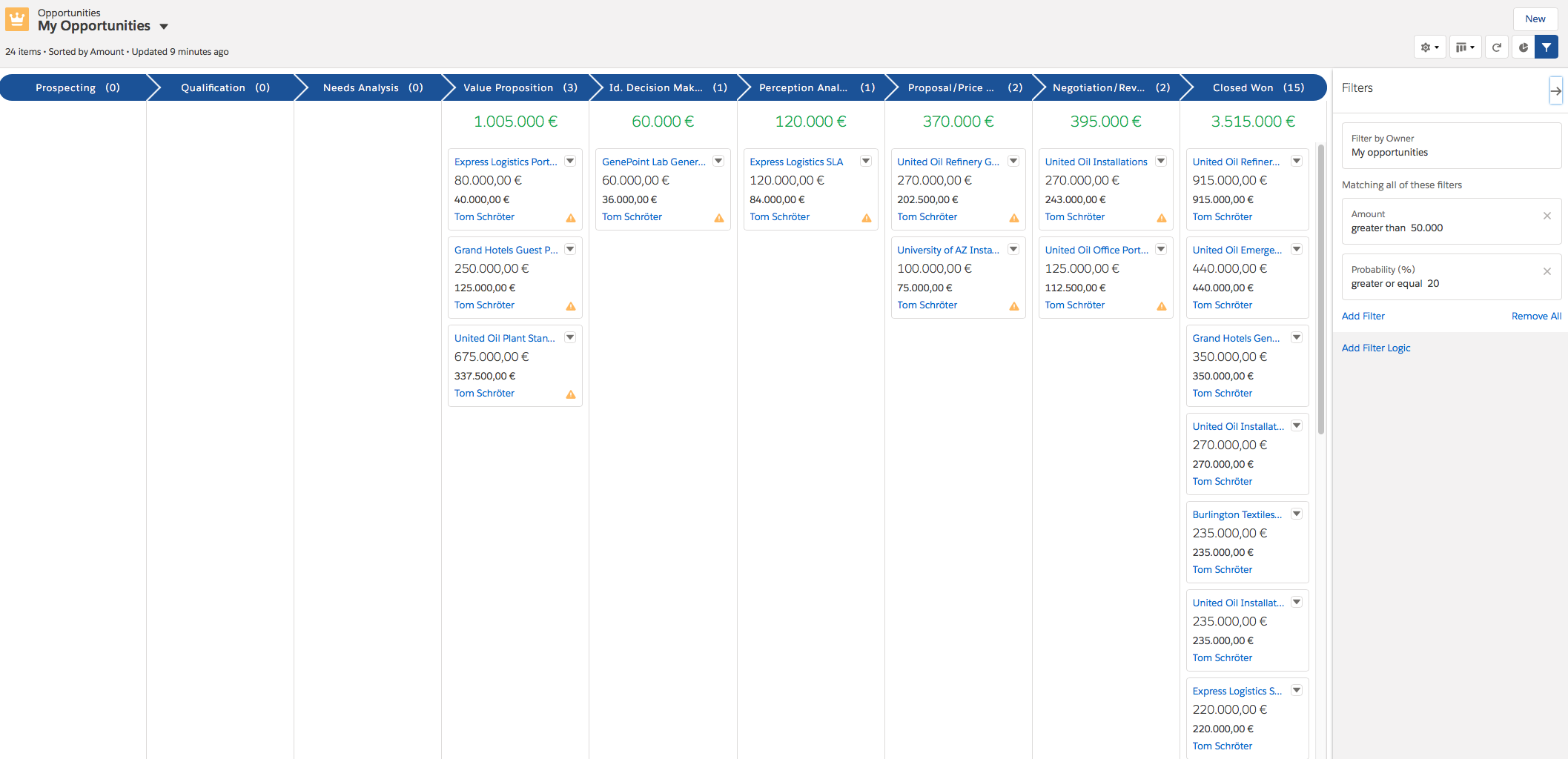The width and height of the screenshot is (1568, 759).
Task: Click the New opportunity button
Action: (x=1535, y=19)
